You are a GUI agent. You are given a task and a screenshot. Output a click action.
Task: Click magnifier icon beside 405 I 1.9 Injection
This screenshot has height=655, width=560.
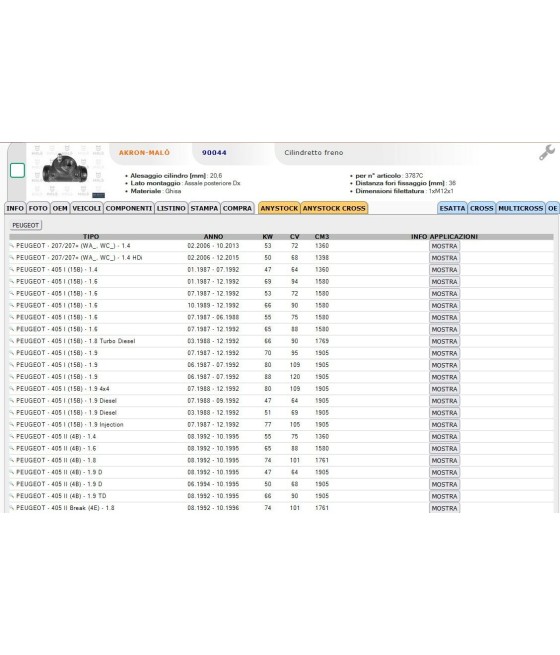[x=12, y=425]
